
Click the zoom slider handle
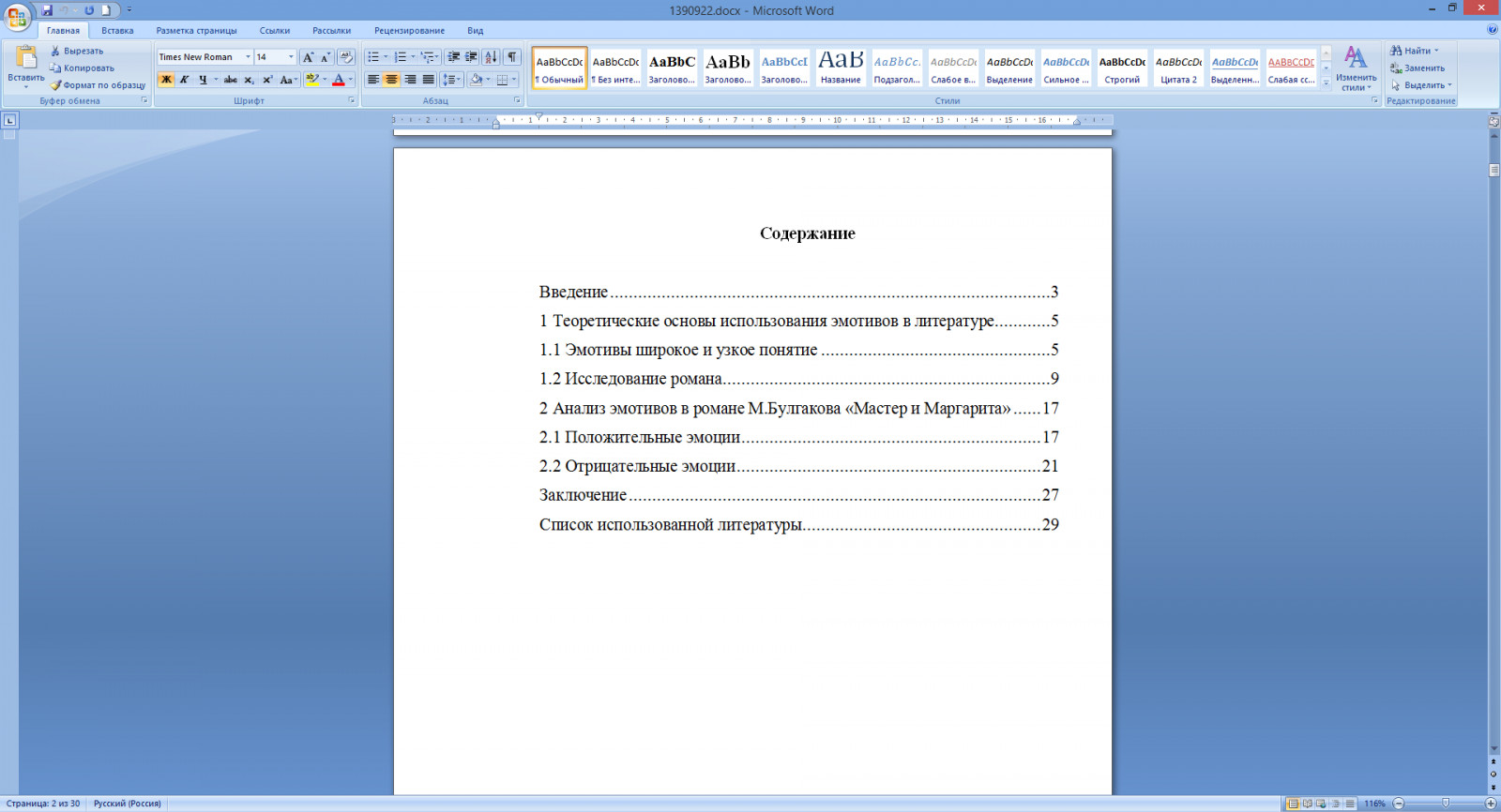[x=1446, y=804]
